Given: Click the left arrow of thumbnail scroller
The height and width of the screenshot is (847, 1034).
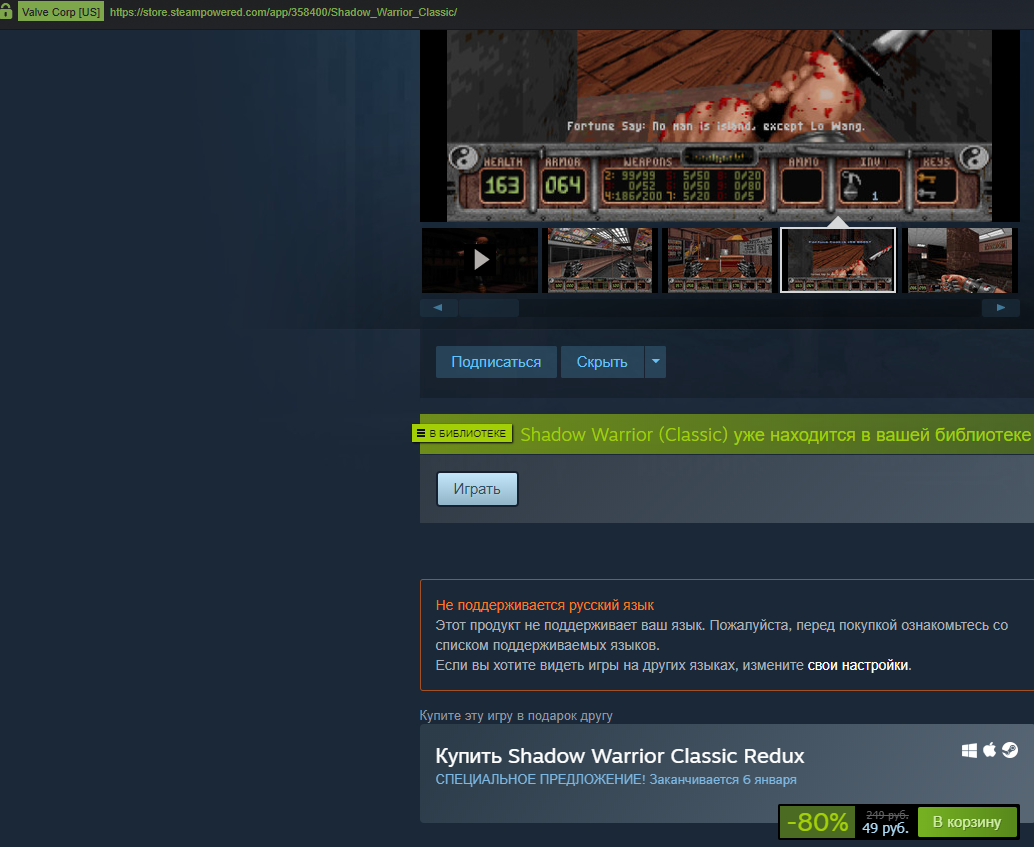Looking at the screenshot, I should (x=438, y=307).
